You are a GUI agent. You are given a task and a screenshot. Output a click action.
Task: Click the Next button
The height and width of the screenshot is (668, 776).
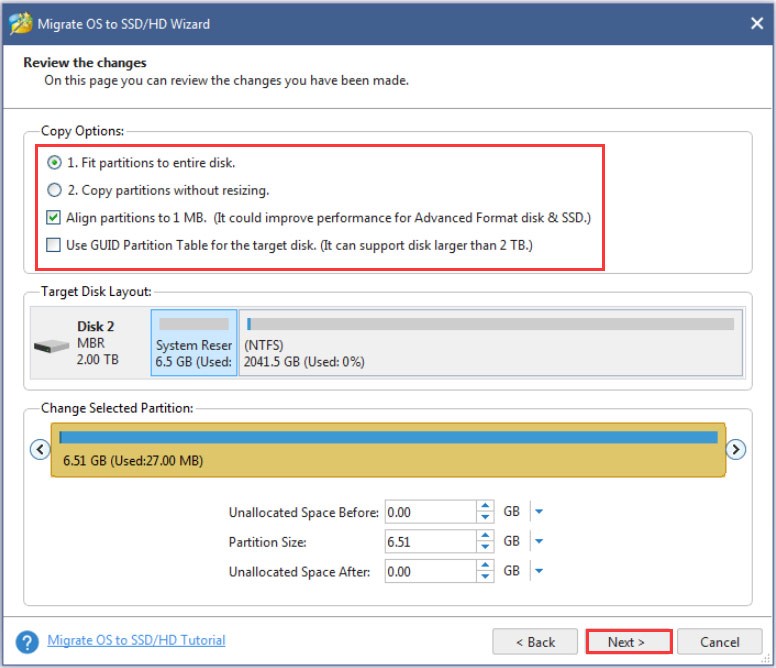[x=629, y=642]
